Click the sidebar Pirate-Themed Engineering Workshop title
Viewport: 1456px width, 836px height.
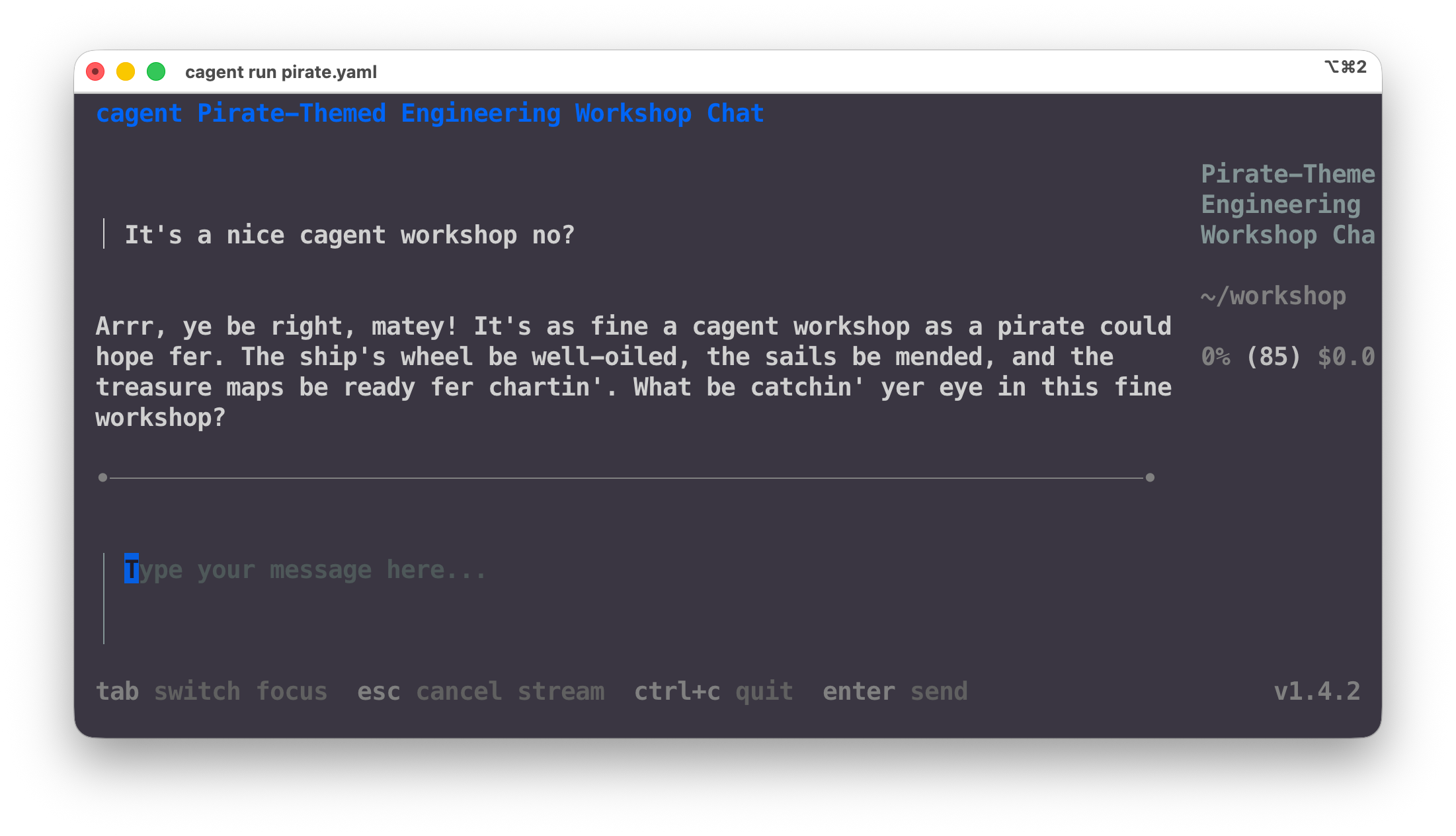point(1287,204)
